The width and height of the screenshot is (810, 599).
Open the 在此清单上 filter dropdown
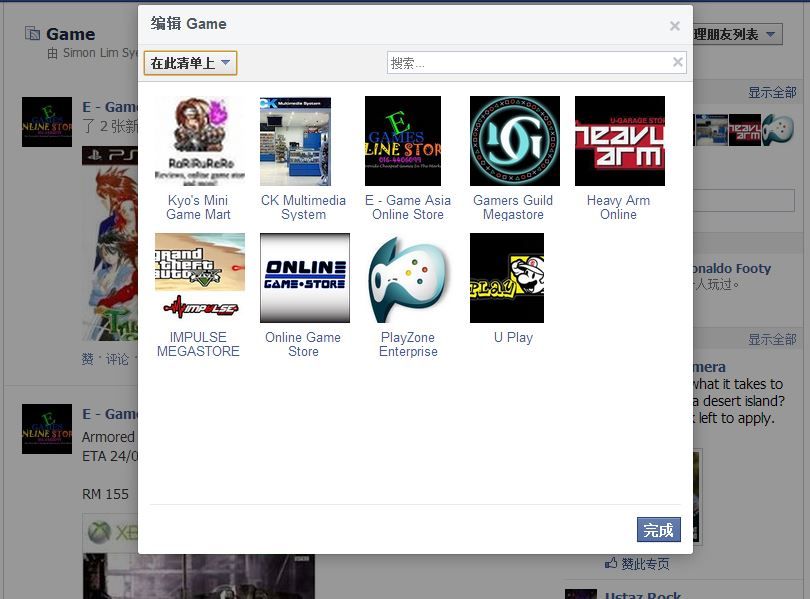pos(190,63)
